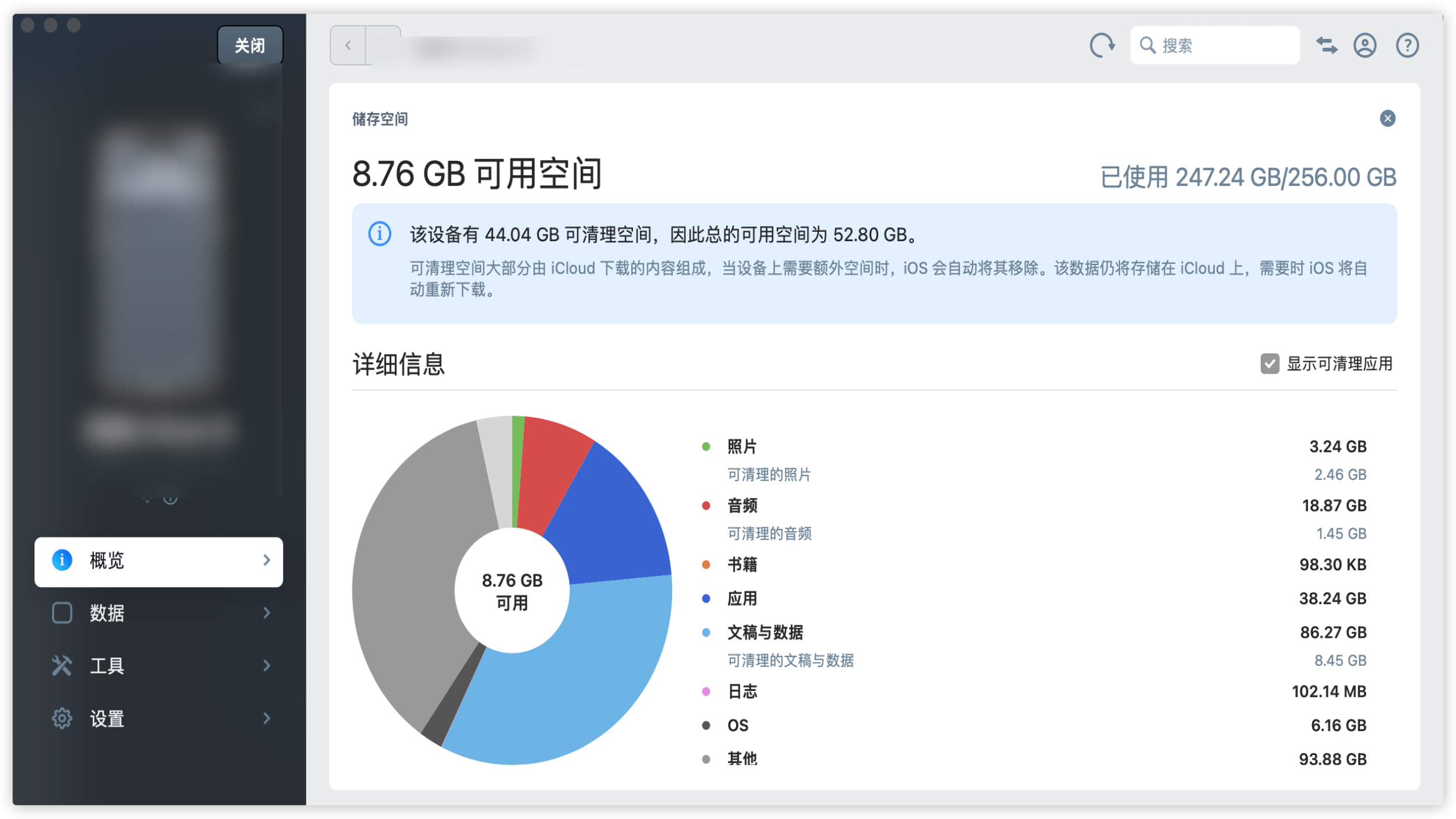
Task: Click the search magnifier icon
Action: tap(1147, 45)
